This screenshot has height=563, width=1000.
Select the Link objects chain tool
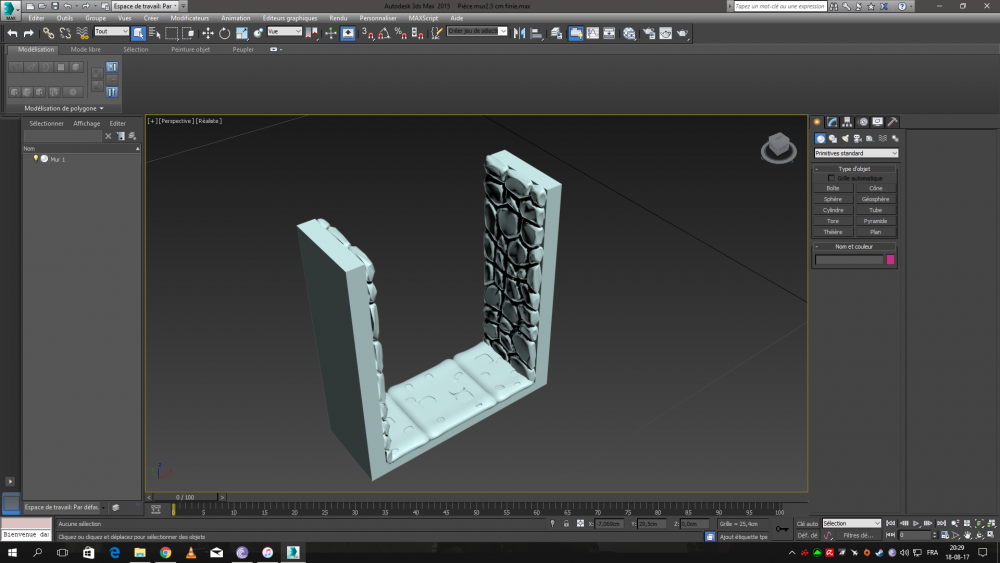(48, 33)
